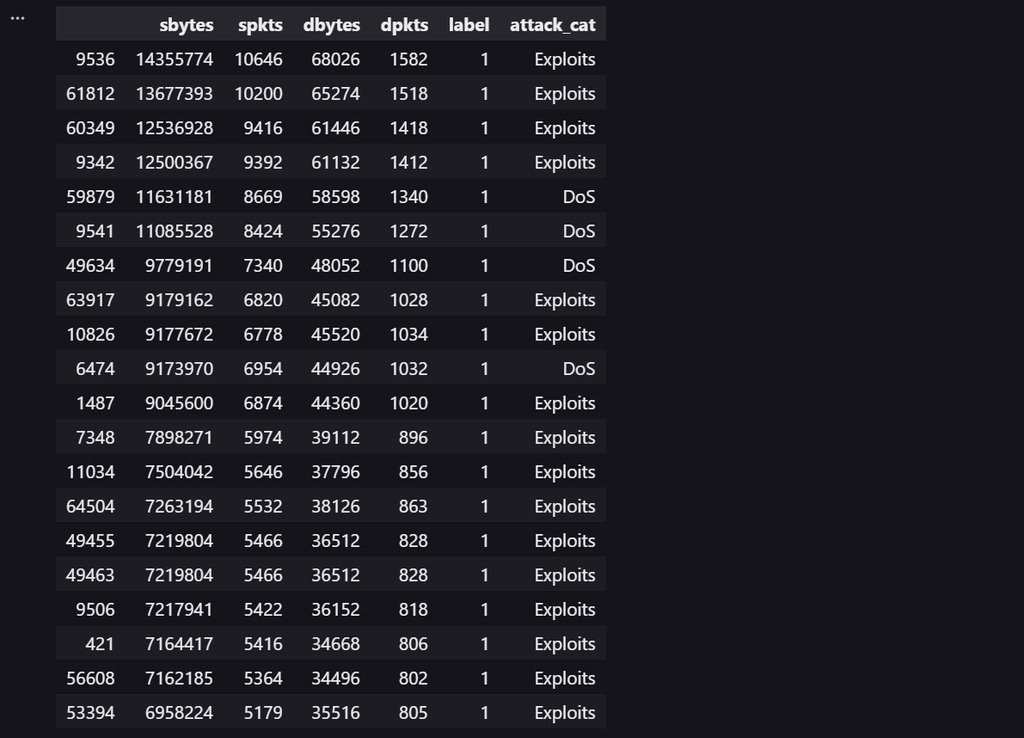Click the spkts column header

[x=260, y=25]
